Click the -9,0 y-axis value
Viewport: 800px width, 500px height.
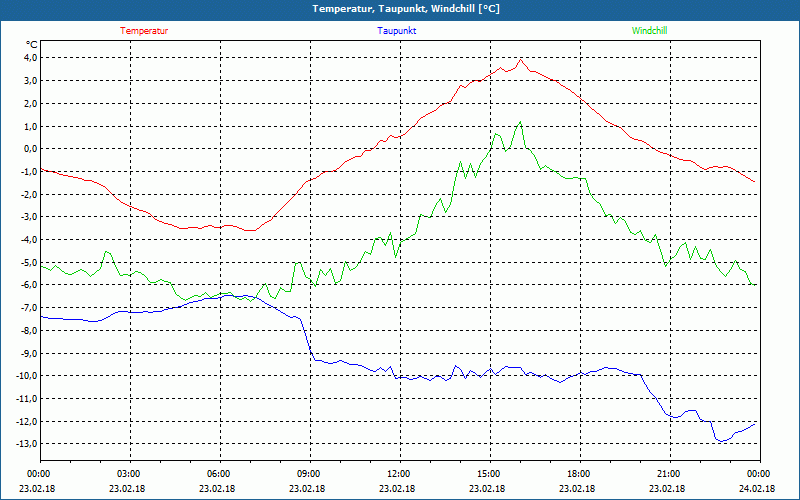pos(30,353)
